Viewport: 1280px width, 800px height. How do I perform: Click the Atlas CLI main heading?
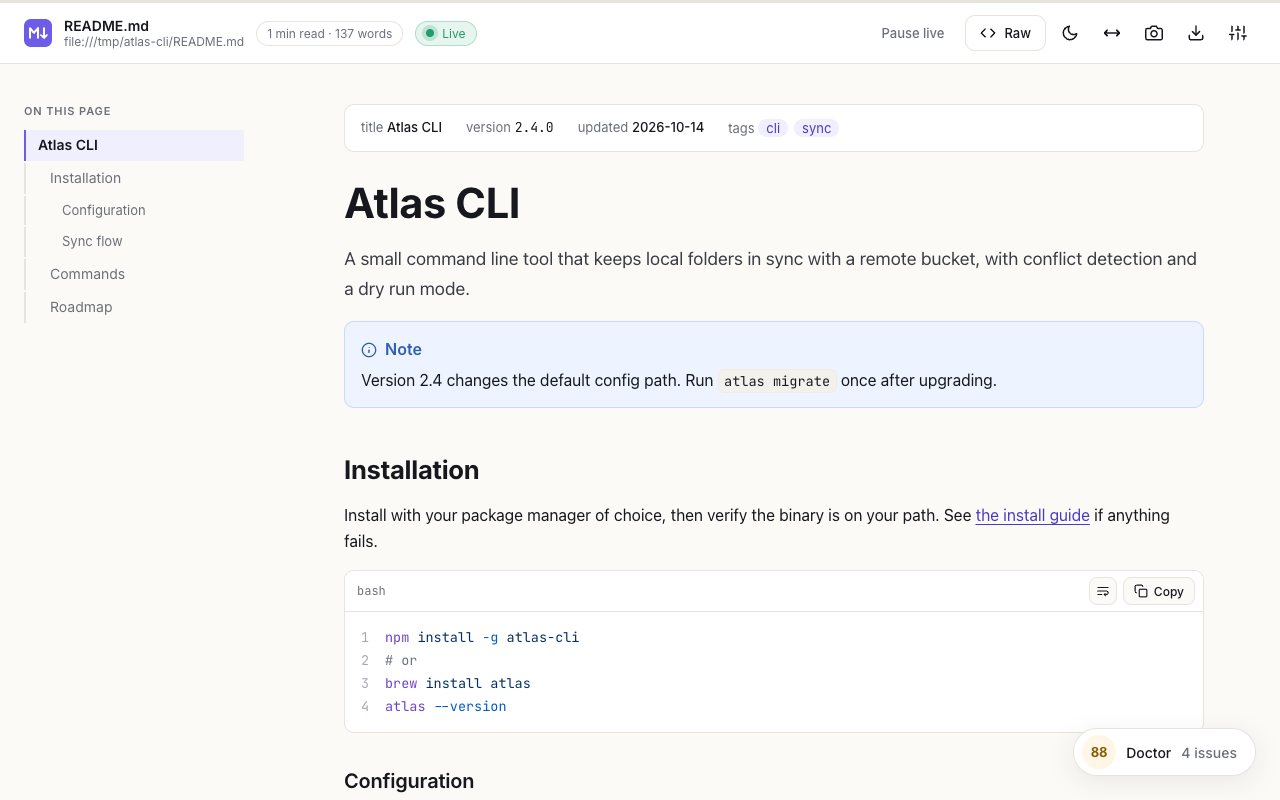[x=432, y=203]
